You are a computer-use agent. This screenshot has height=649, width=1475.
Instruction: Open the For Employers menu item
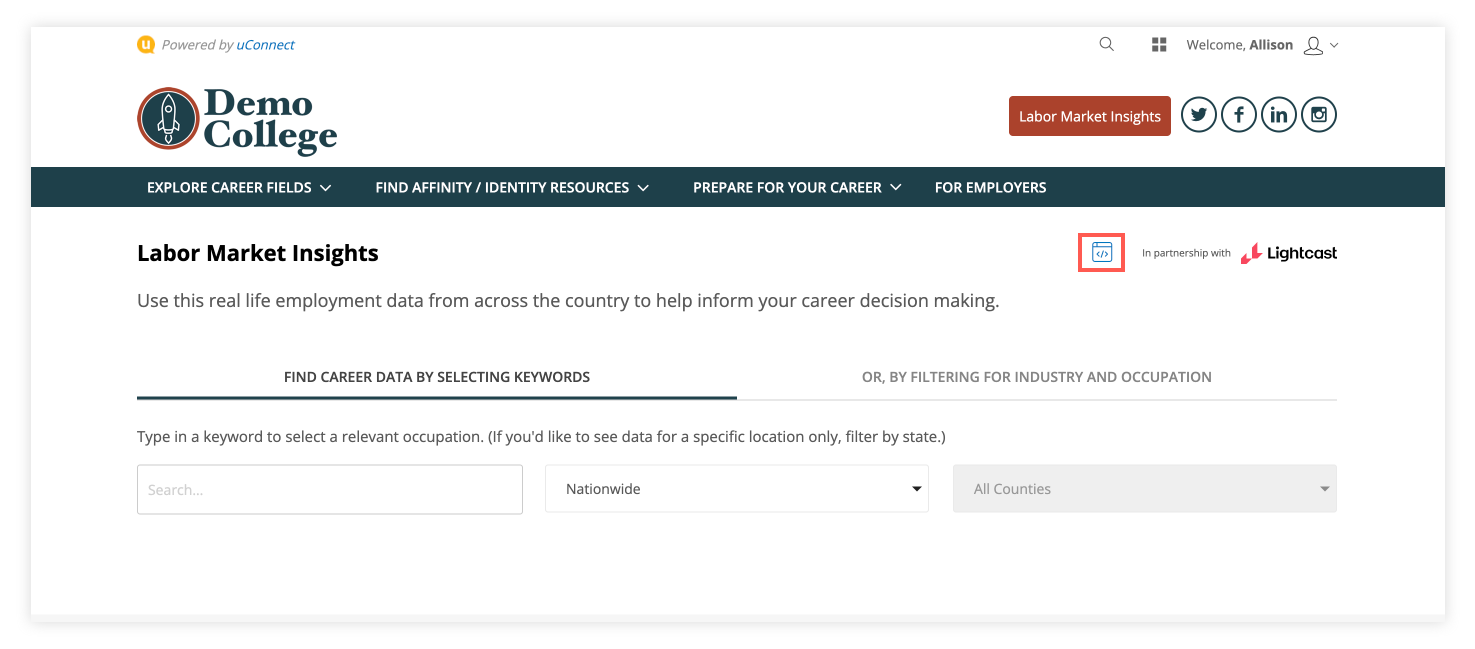point(990,187)
